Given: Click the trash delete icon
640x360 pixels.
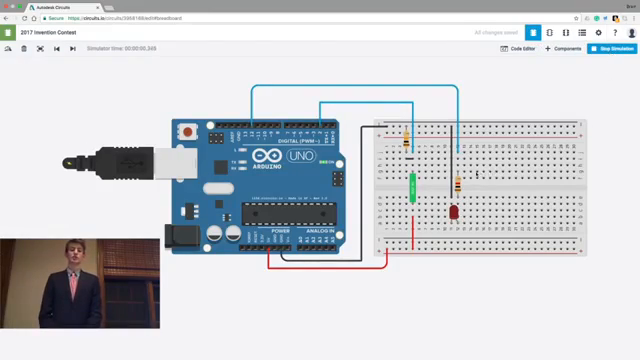Looking at the screenshot, I should pos(24,49).
